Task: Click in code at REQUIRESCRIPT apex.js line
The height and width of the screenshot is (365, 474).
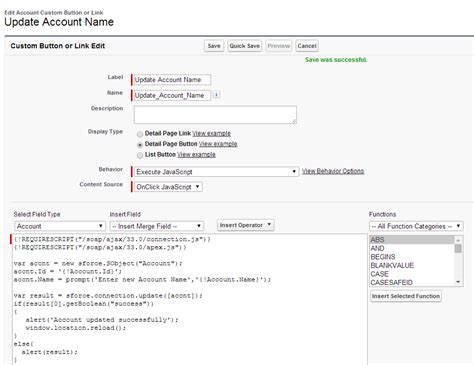Action: (100, 247)
